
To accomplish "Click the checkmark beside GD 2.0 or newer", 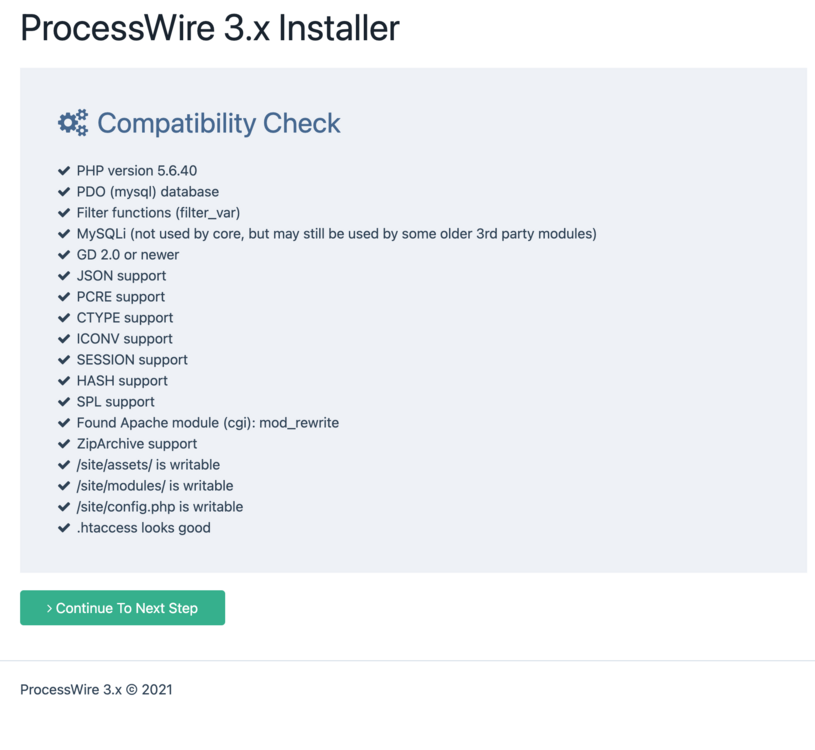I will coord(64,255).
